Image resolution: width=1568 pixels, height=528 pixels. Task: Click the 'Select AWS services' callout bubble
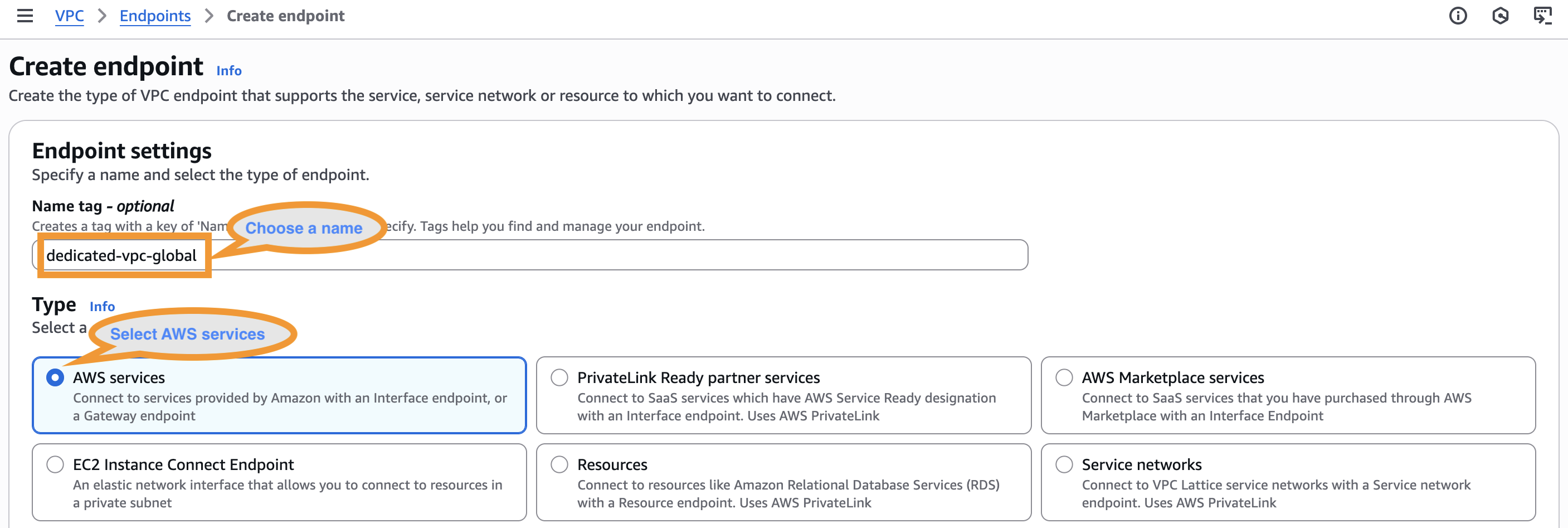(187, 334)
